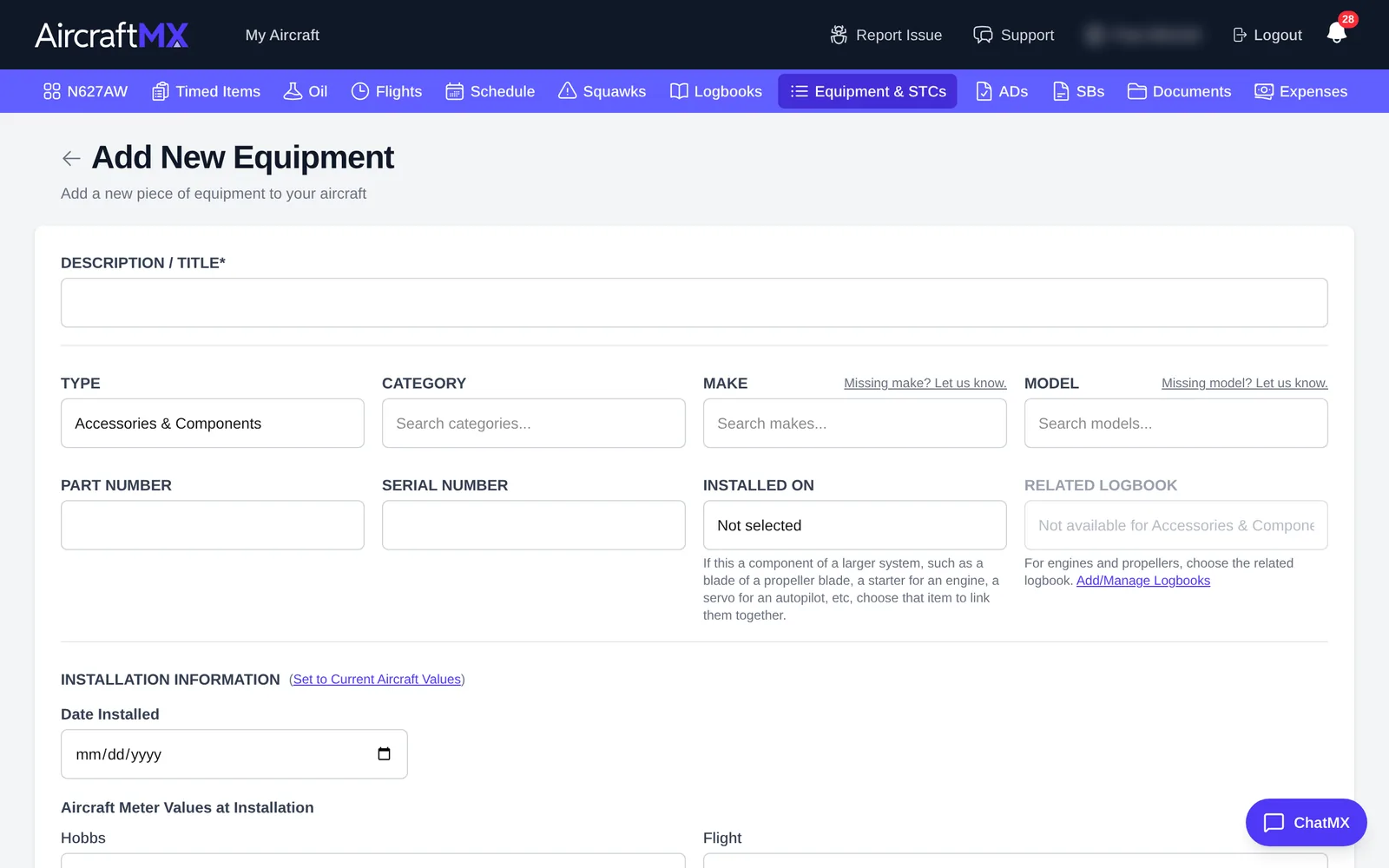Open Support from top bar

1014,35
